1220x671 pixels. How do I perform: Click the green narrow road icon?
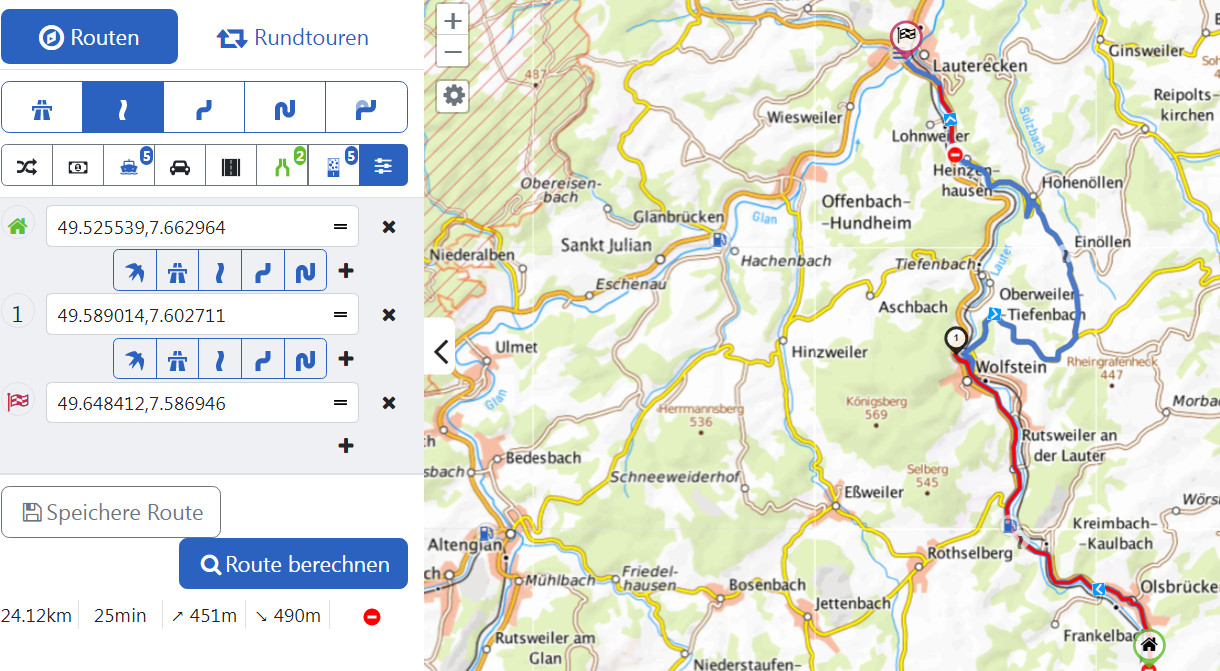pyautogui.click(x=282, y=166)
